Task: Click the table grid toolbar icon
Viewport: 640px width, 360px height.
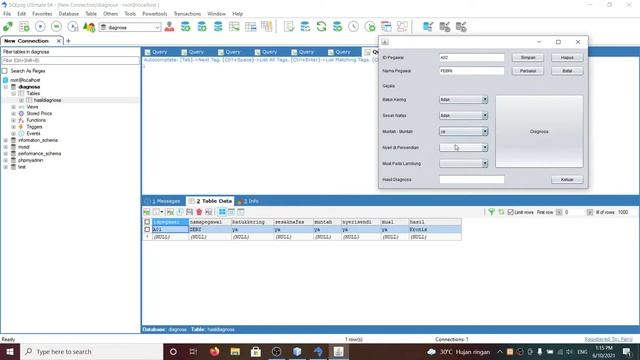Action: (251, 27)
